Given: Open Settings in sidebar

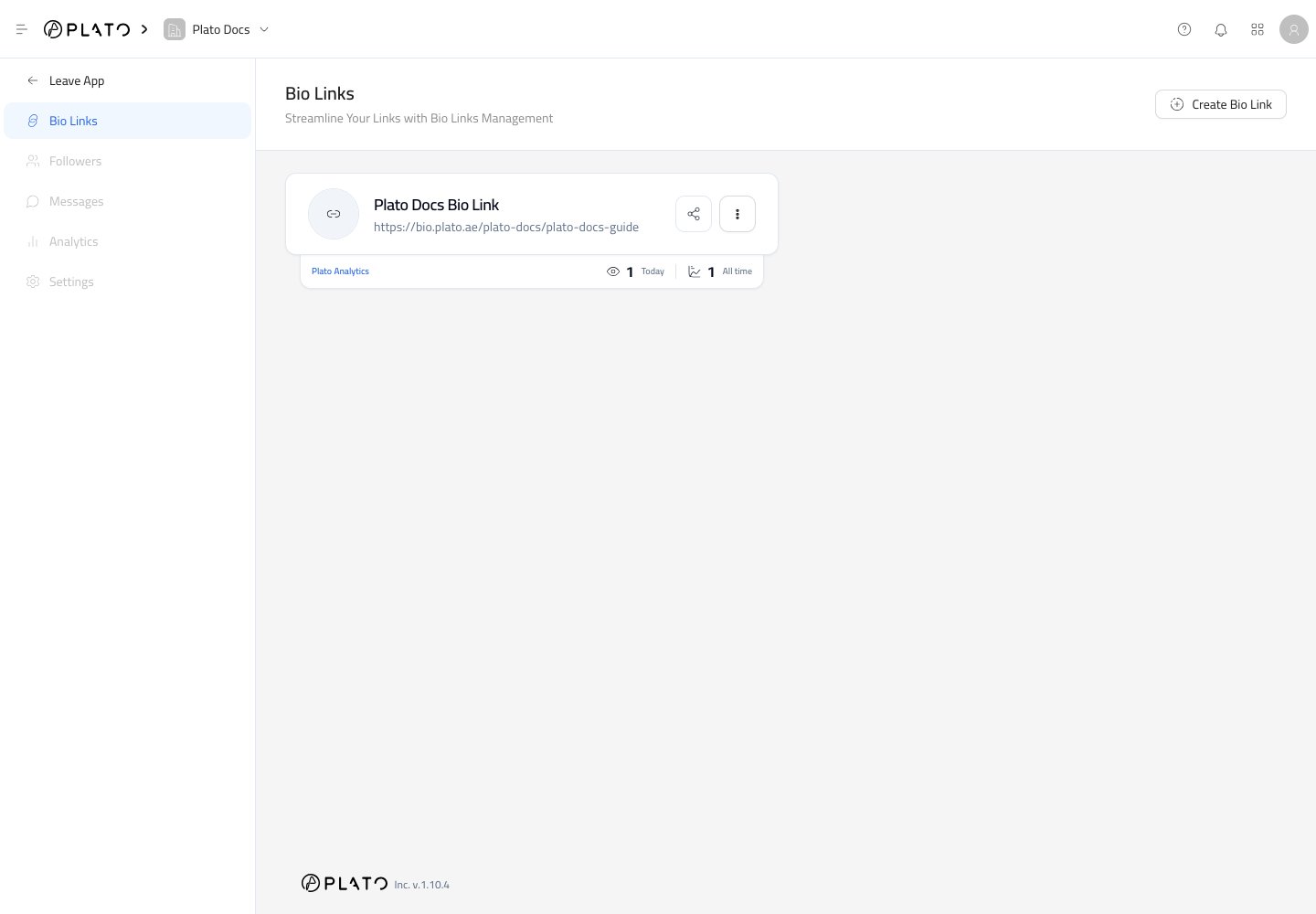Looking at the screenshot, I should coord(127,282).
